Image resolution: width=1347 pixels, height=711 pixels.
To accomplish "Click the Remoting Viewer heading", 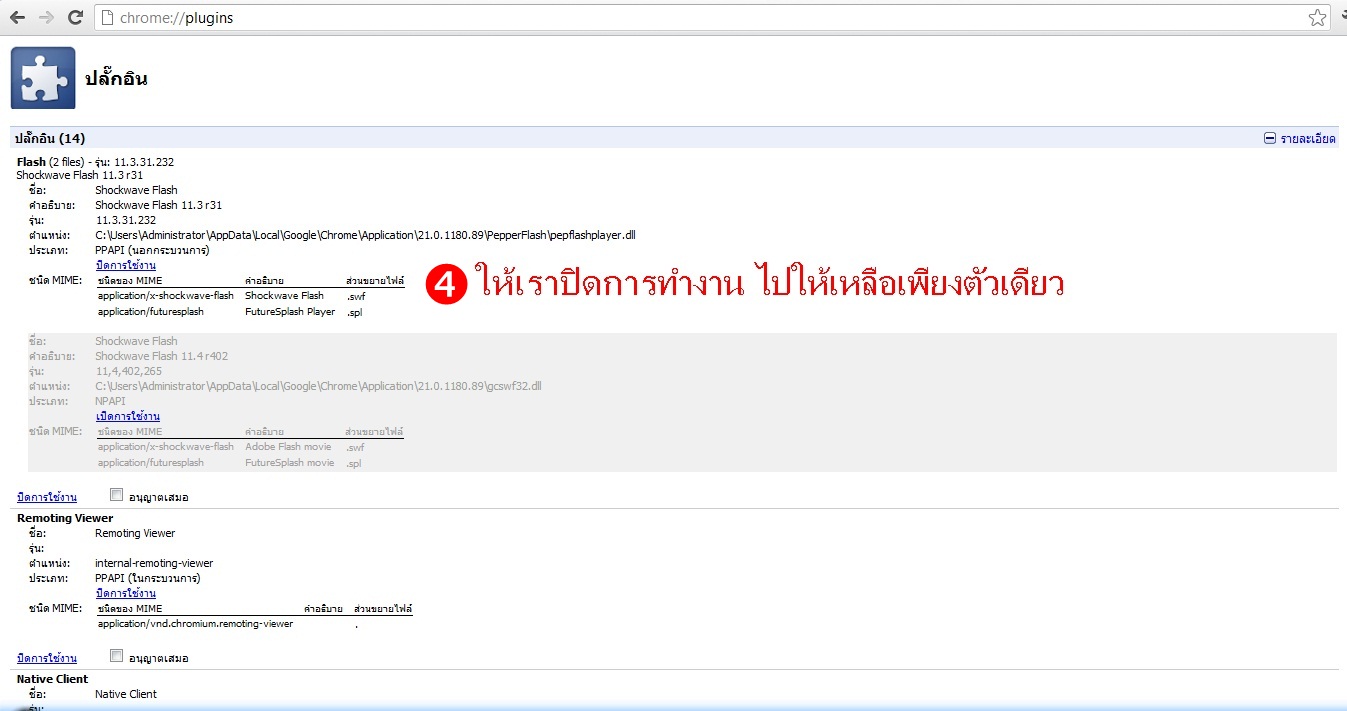I will coord(65,518).
